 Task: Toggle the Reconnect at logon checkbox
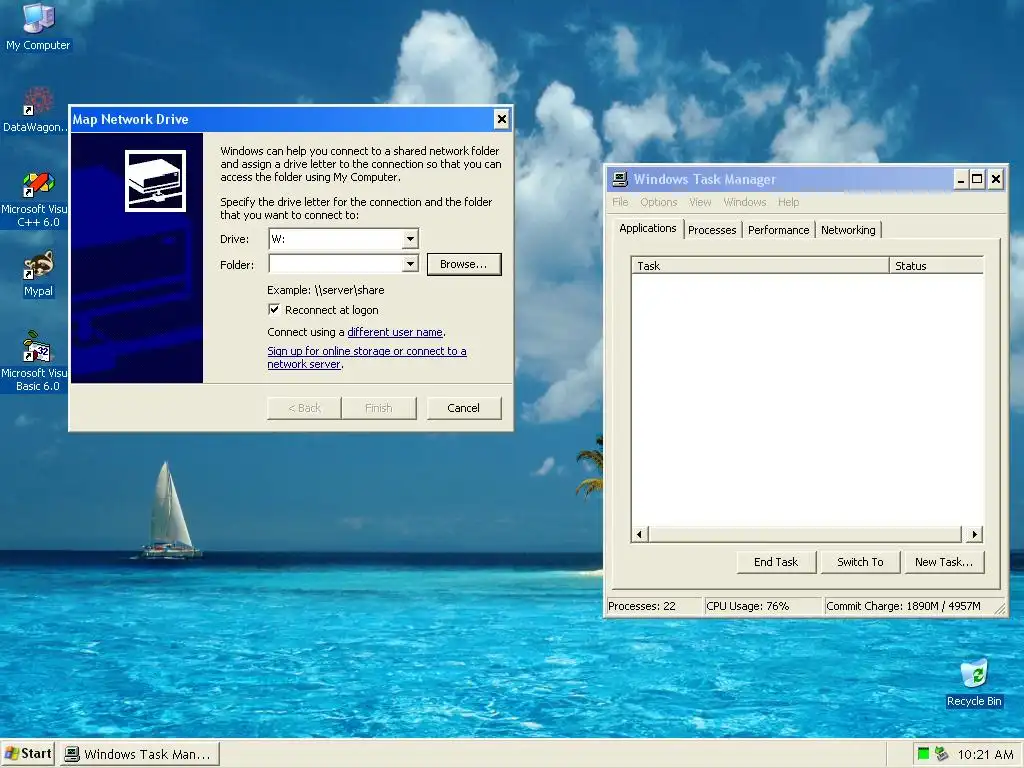(274, 310)
